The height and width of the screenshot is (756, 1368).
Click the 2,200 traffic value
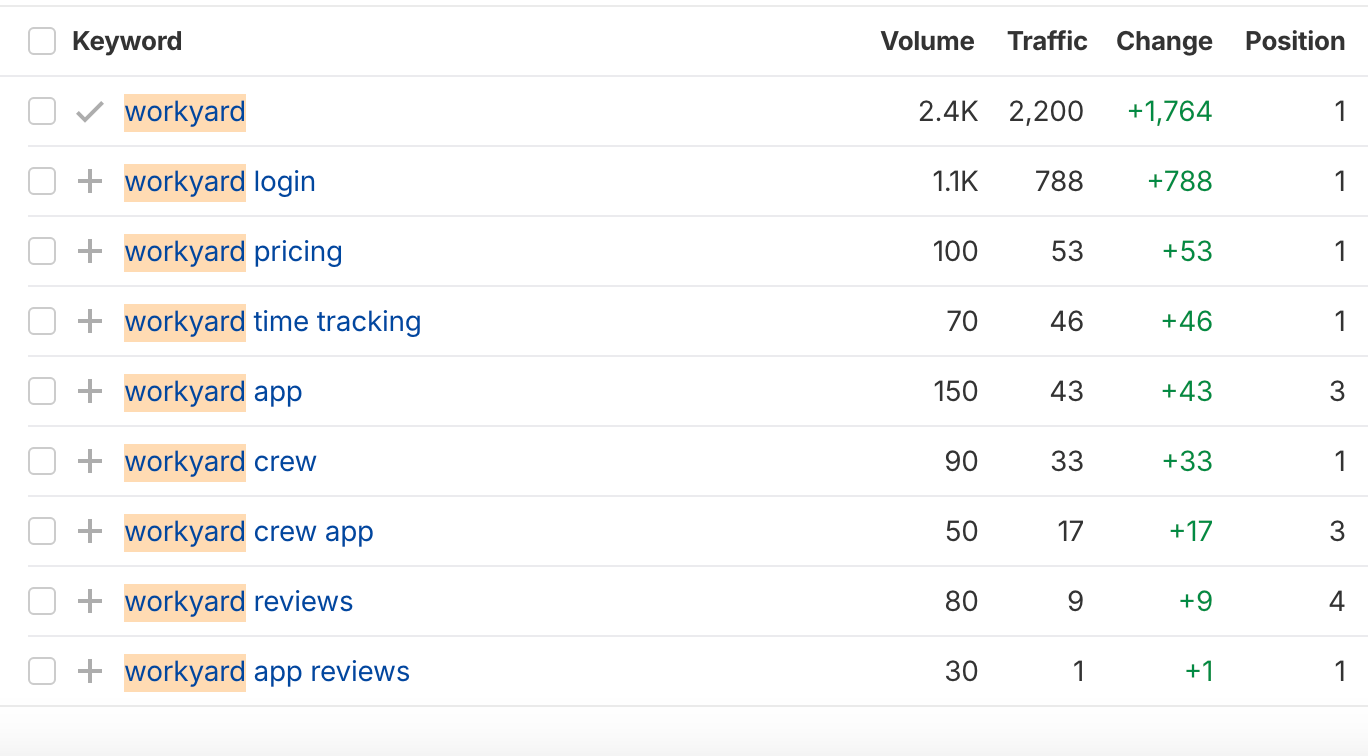pos(1046,112)
